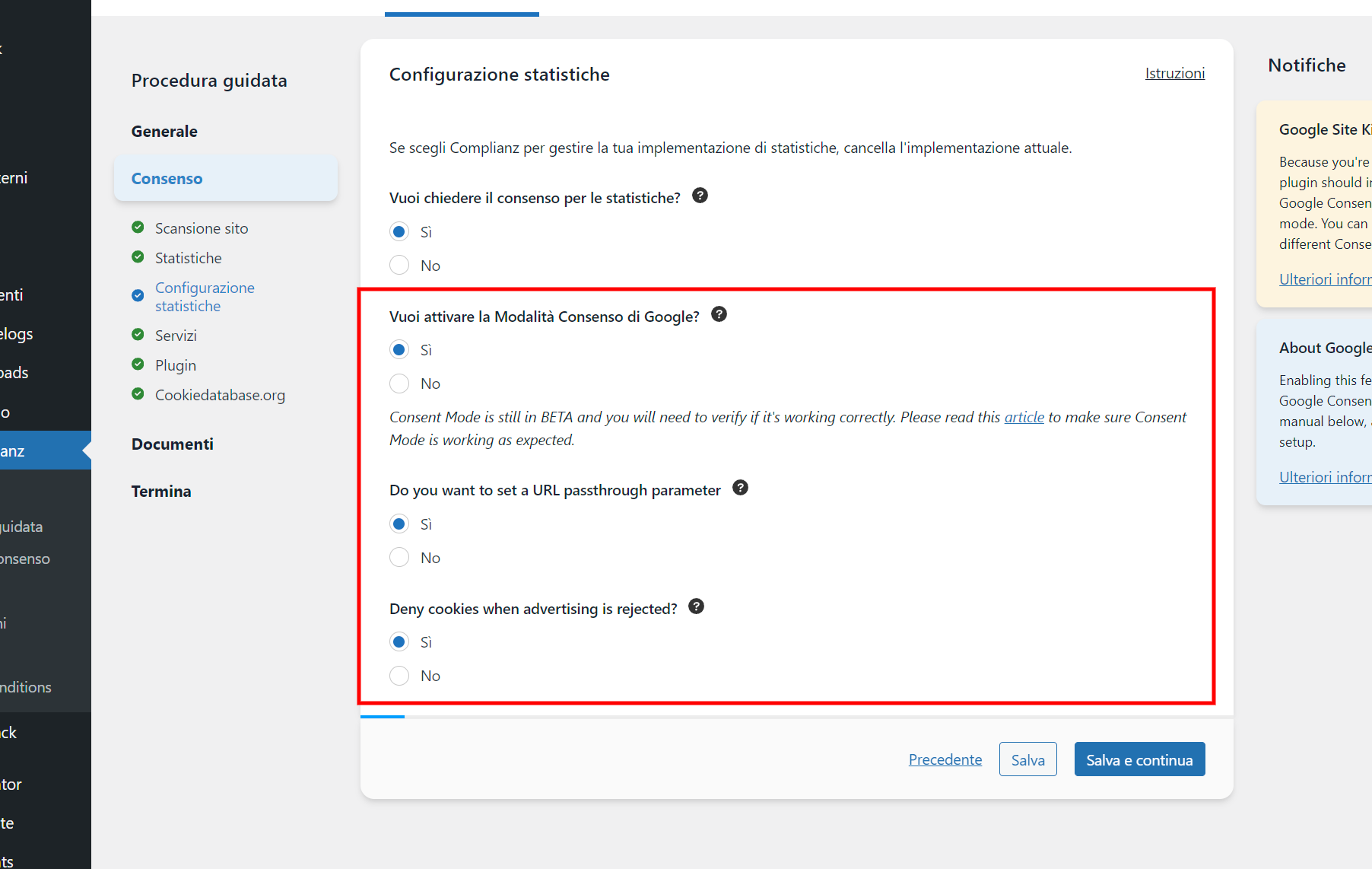The width and height of the screenshot is (1372, 869).
Task: Click the green checkmark beside Scansione sito
Action: tap(138, 227)
